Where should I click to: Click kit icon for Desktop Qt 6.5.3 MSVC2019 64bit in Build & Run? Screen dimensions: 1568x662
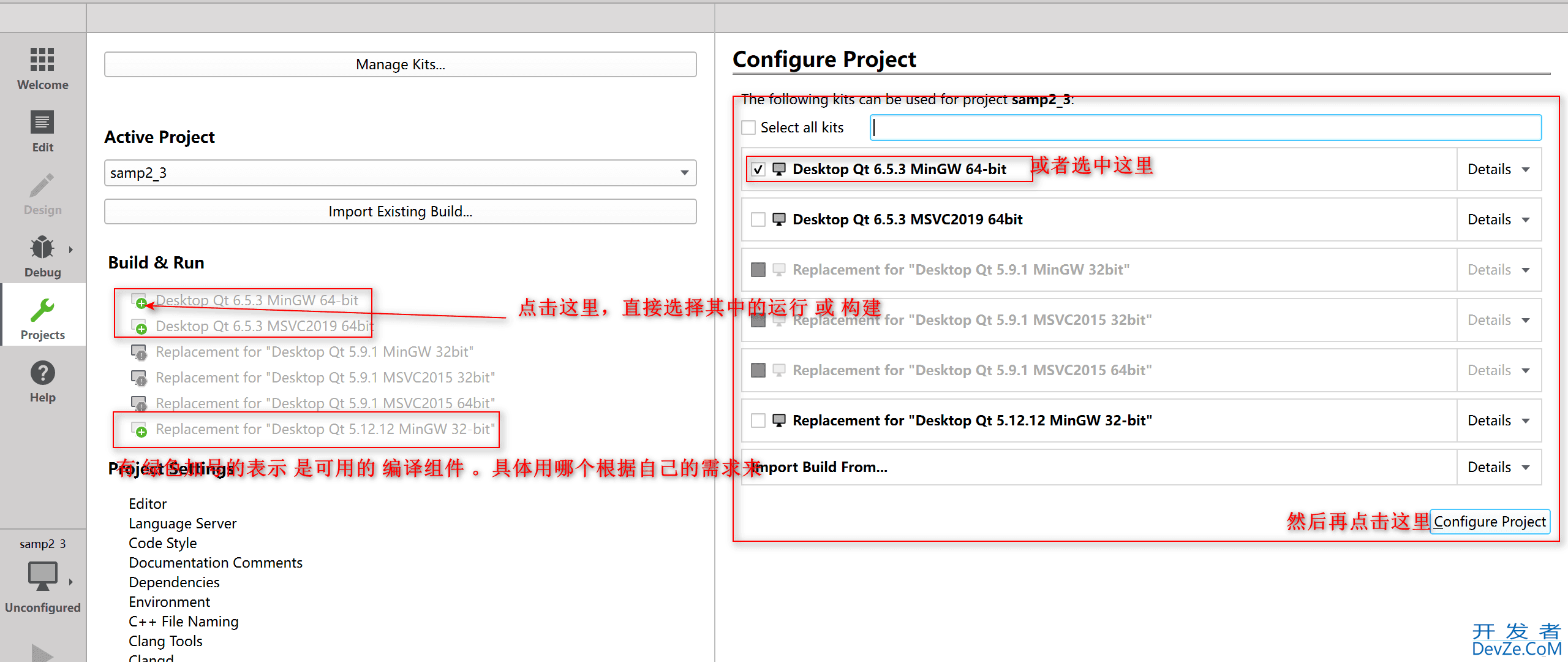point(139,326)
